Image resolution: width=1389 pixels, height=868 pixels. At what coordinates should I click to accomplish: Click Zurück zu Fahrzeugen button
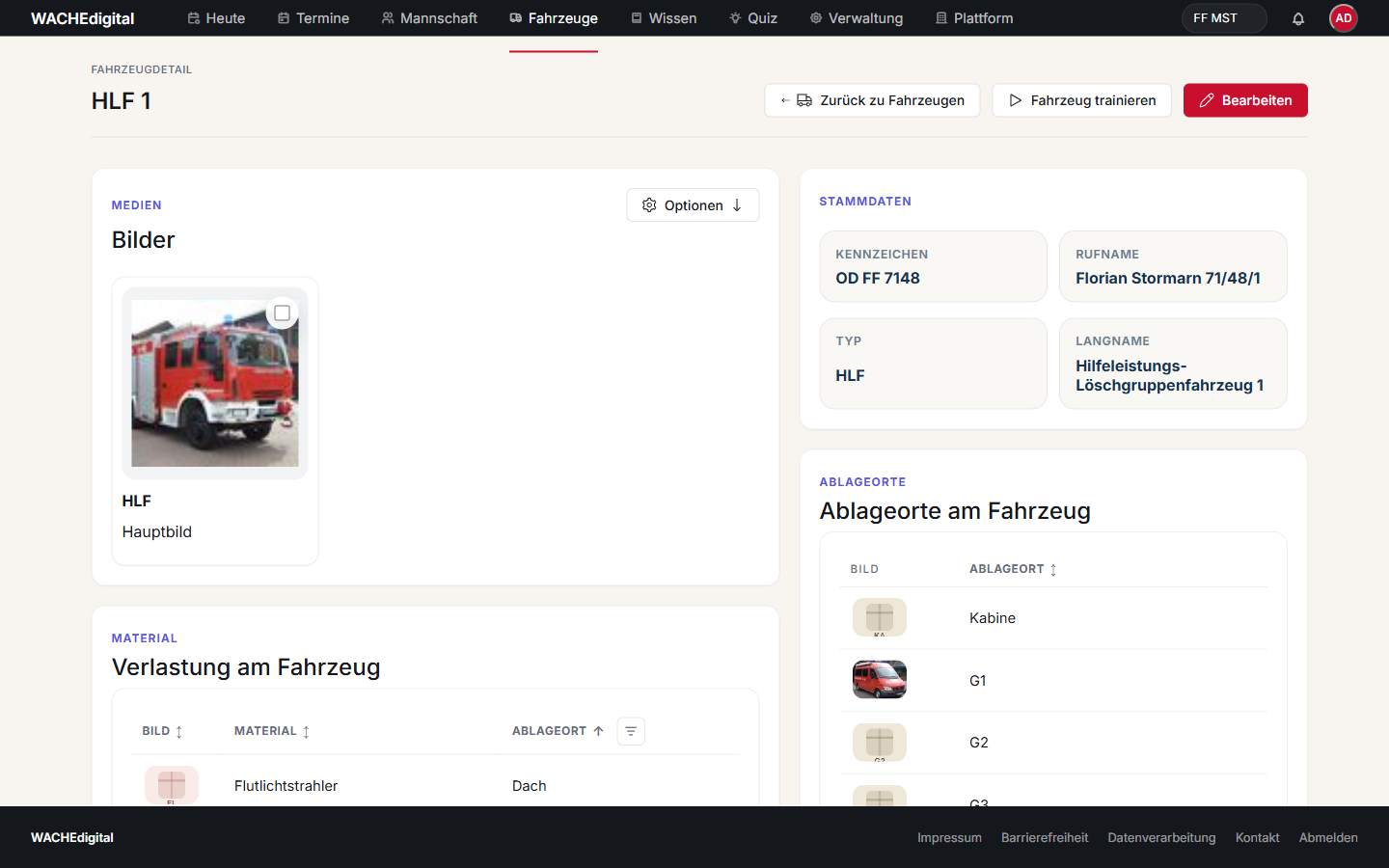[872, 100]
